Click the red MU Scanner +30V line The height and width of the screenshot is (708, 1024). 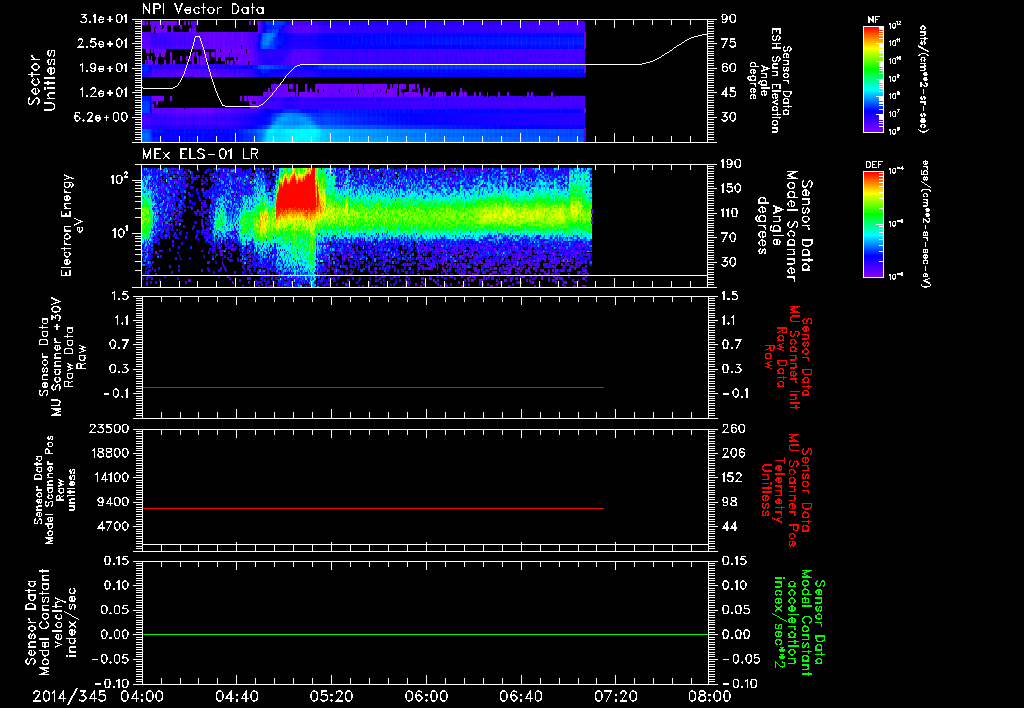pos(372,387)
